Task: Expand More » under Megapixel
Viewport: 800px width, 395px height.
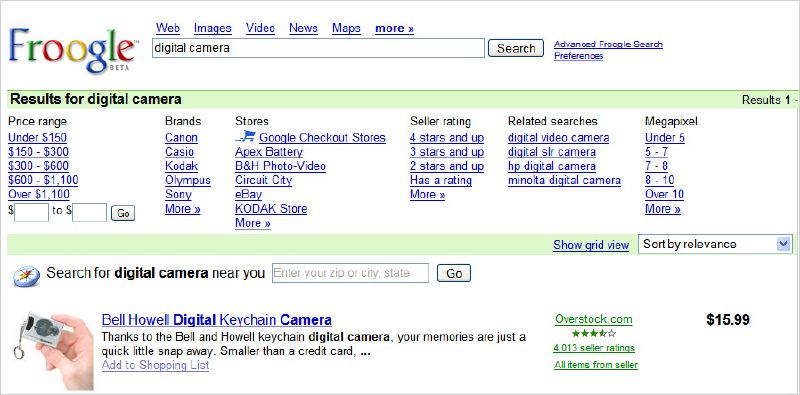Action: pos(663,209)
